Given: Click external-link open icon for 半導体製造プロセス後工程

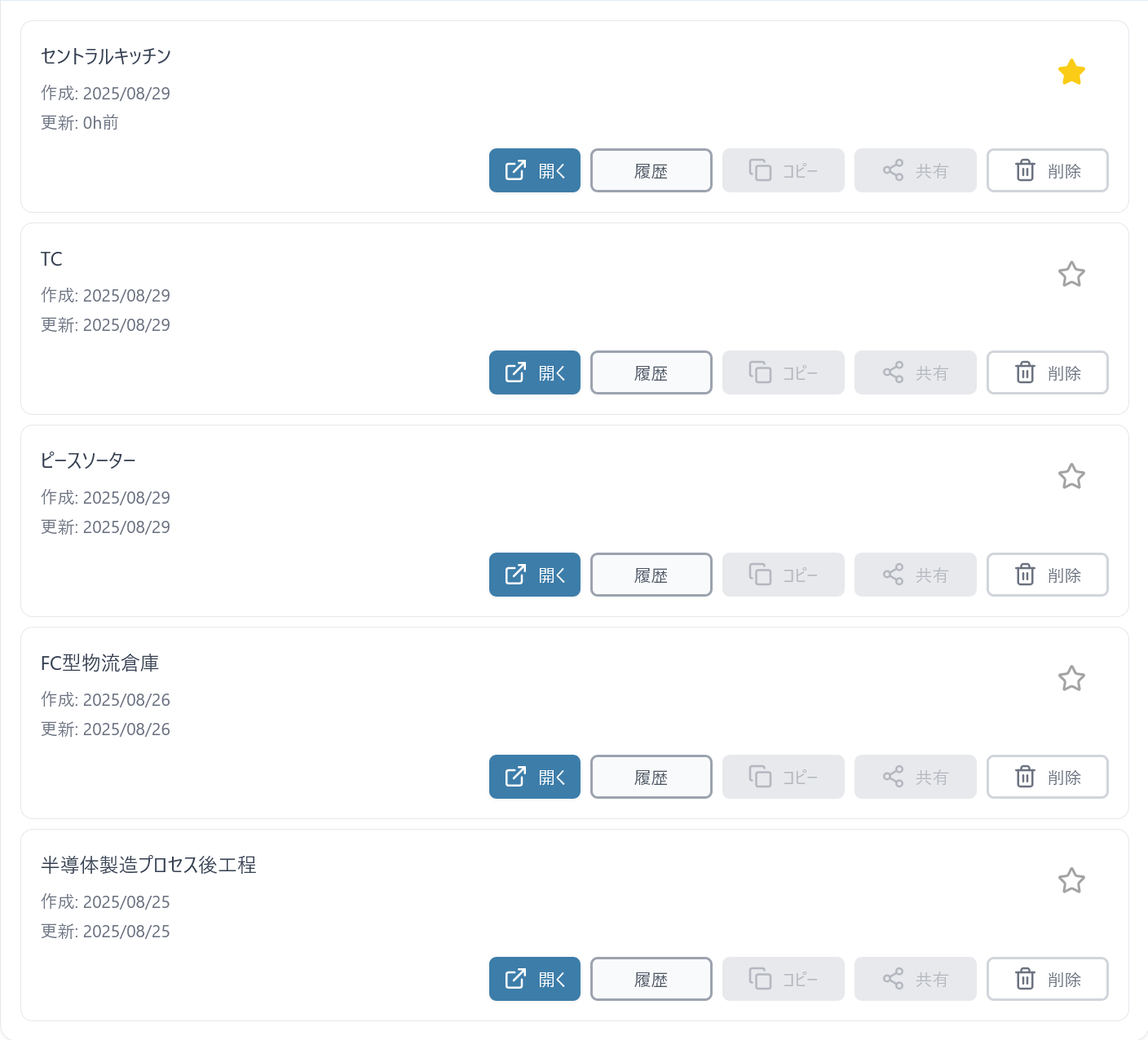Looking at the screenshot, I should [x=515, y=979].
